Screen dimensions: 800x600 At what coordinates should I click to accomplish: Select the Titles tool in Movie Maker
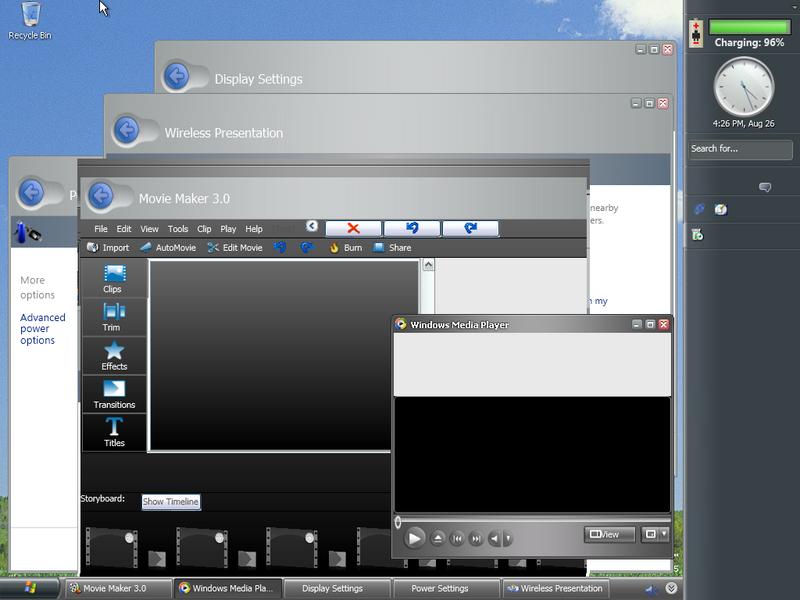(114, 432)
